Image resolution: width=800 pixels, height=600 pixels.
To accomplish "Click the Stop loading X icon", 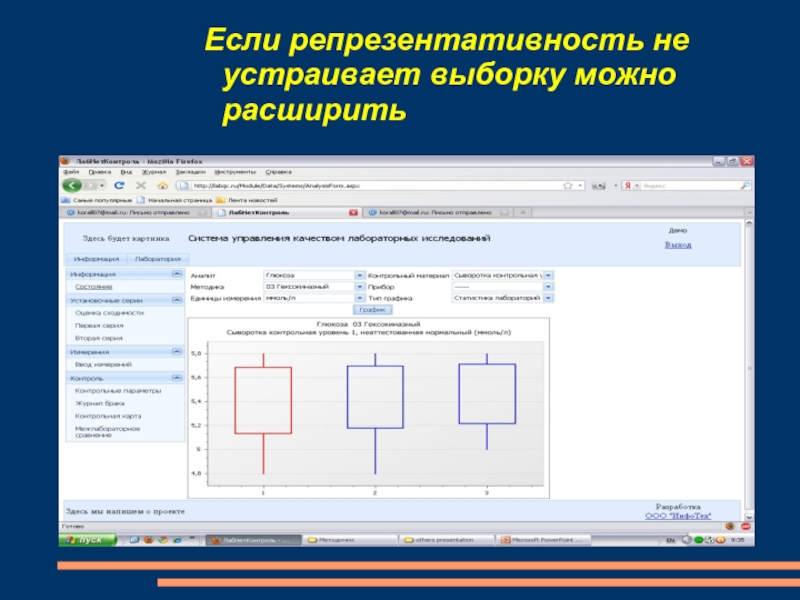I will click(141, 186).
